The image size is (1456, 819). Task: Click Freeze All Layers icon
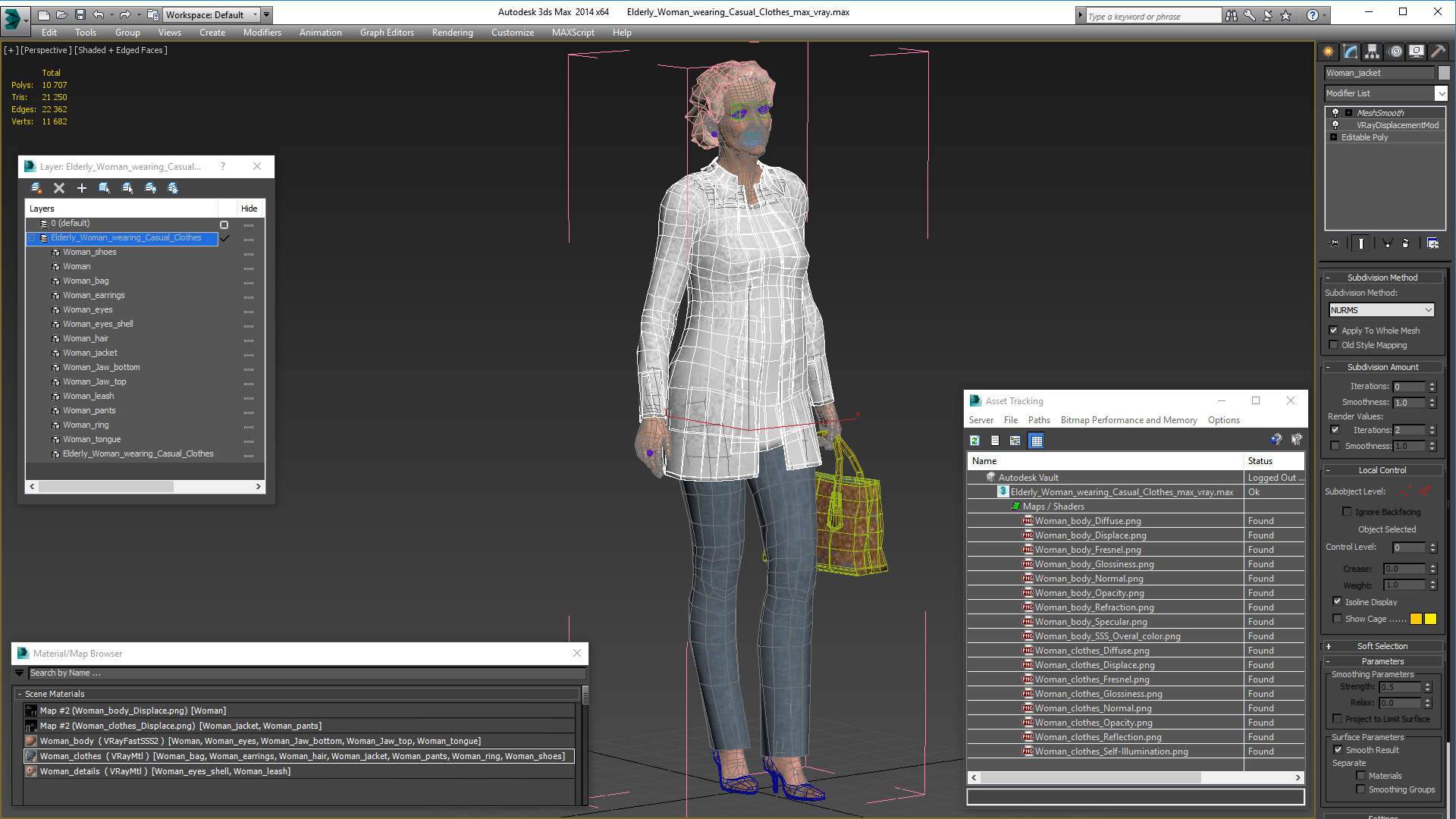click(173, 188)
